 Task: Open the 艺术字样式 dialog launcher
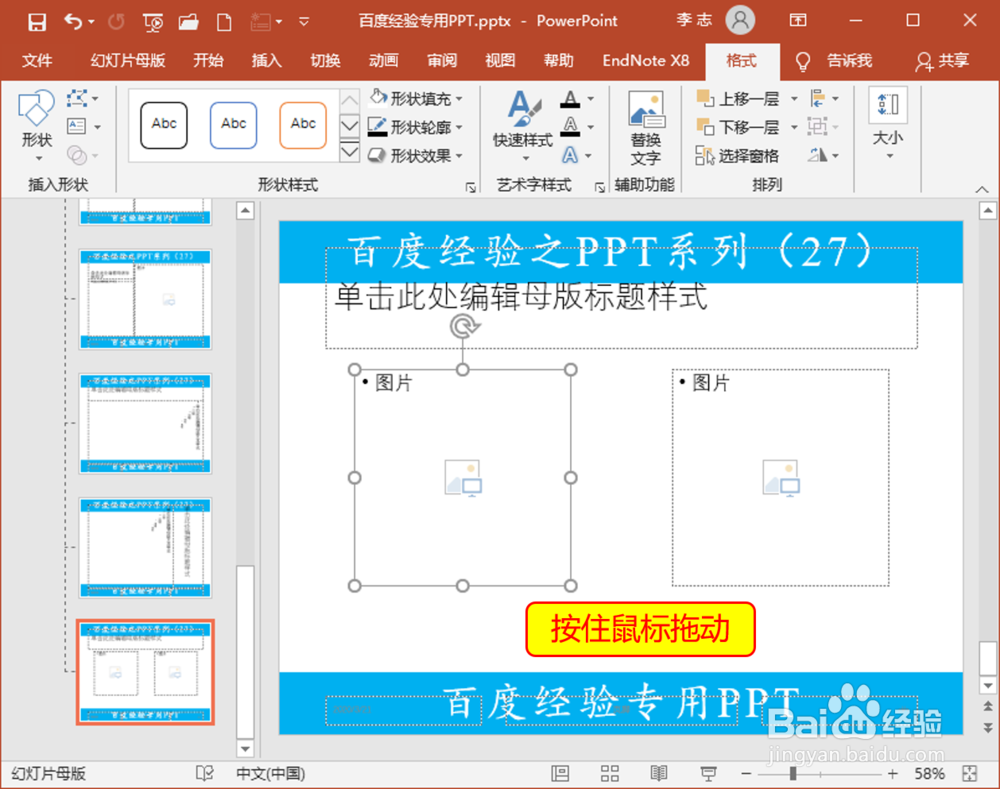click(x=600, y=187)
